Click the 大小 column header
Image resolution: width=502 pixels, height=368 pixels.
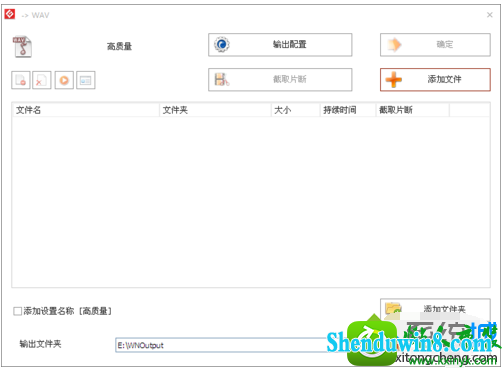296,110
